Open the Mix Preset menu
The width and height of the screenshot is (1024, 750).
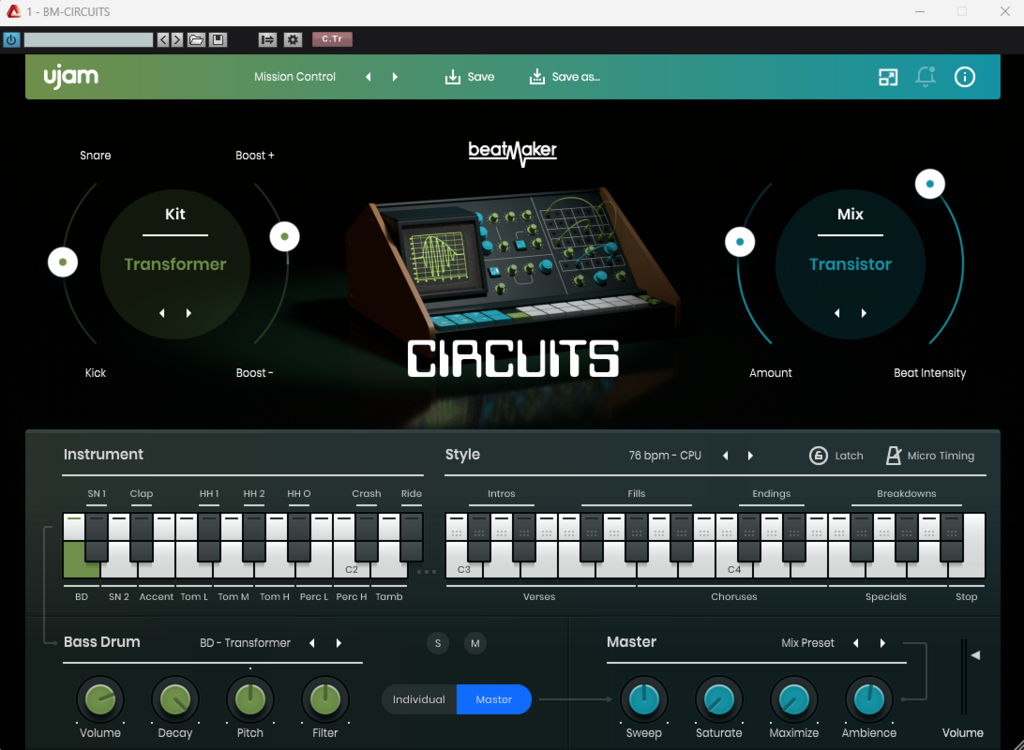(x=808, y=643)
